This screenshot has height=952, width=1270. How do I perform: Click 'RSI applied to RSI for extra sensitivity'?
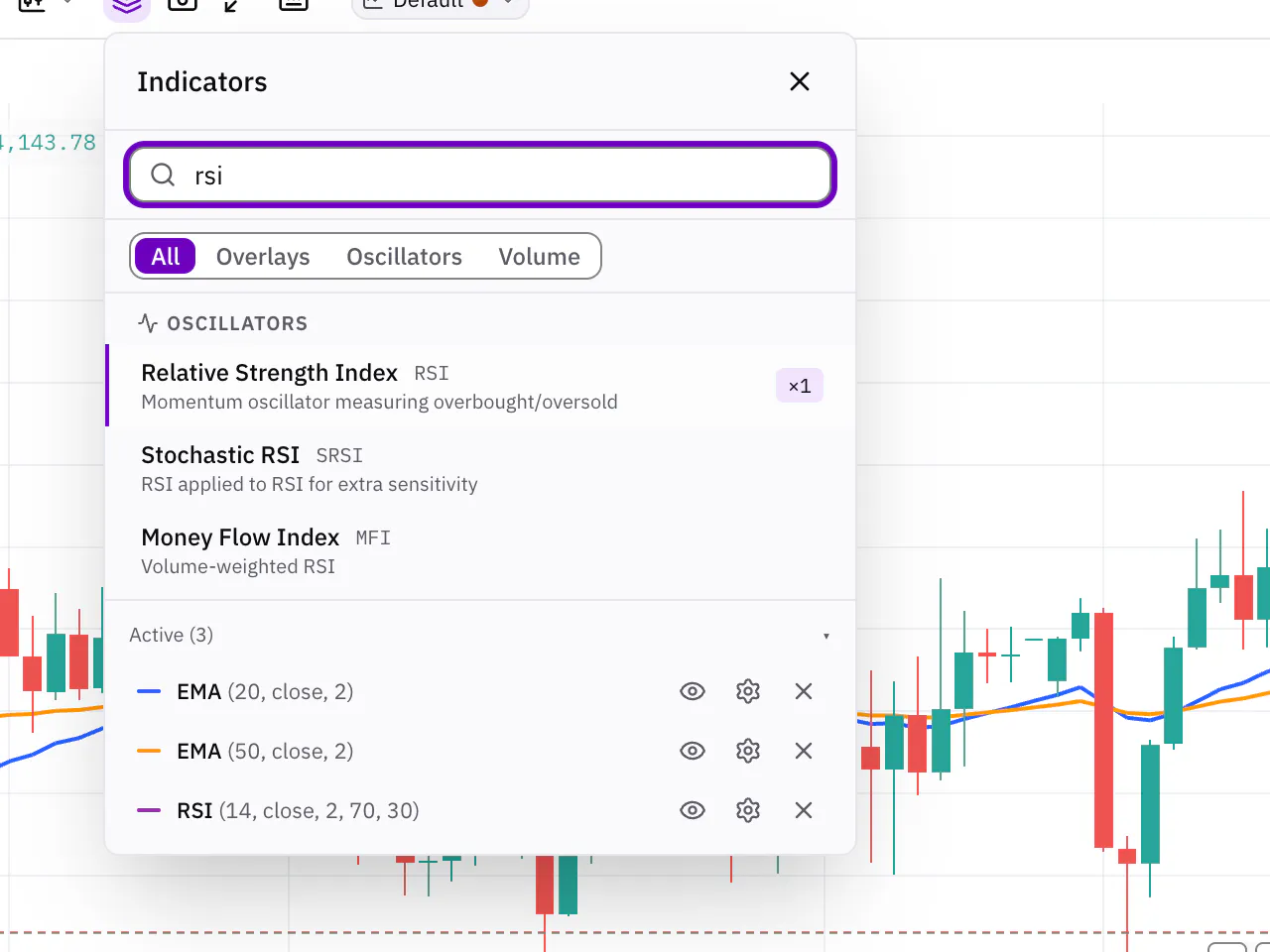pos(310,484)
